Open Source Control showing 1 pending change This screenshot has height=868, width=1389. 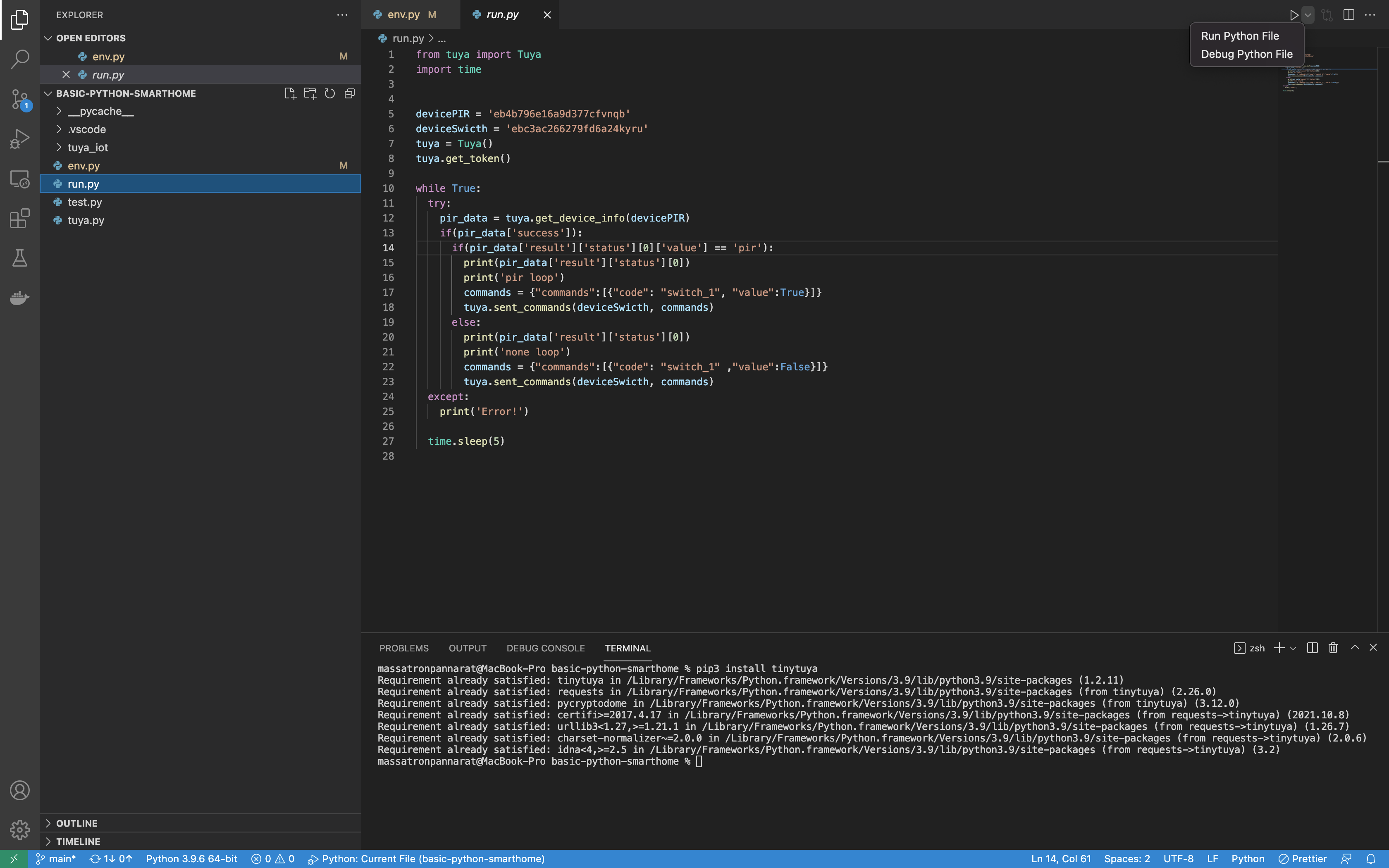click(x=19, y=99)
